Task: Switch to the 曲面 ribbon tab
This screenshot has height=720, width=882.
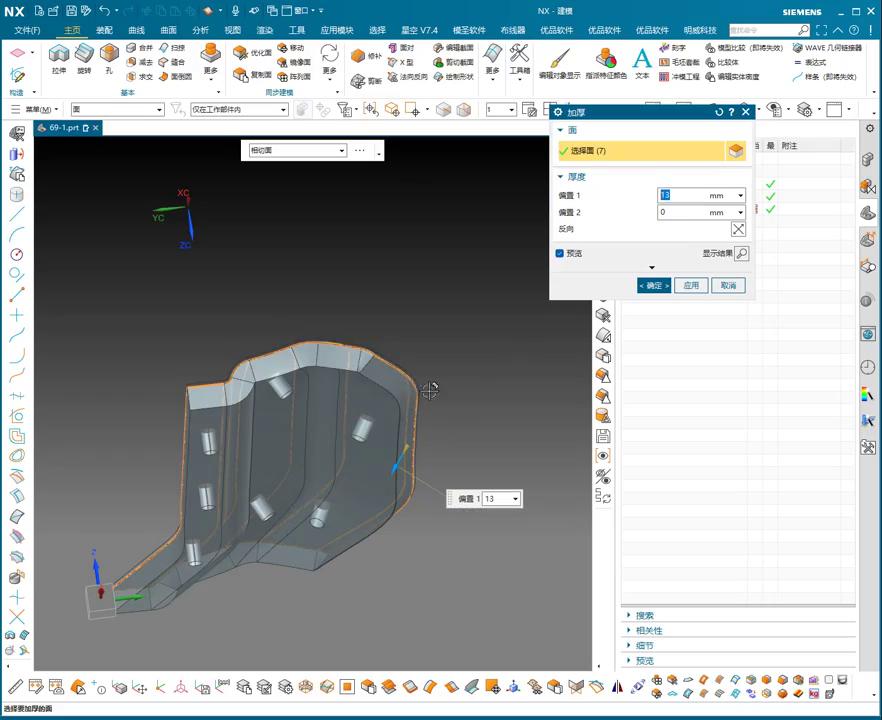Action: [168, 30]
